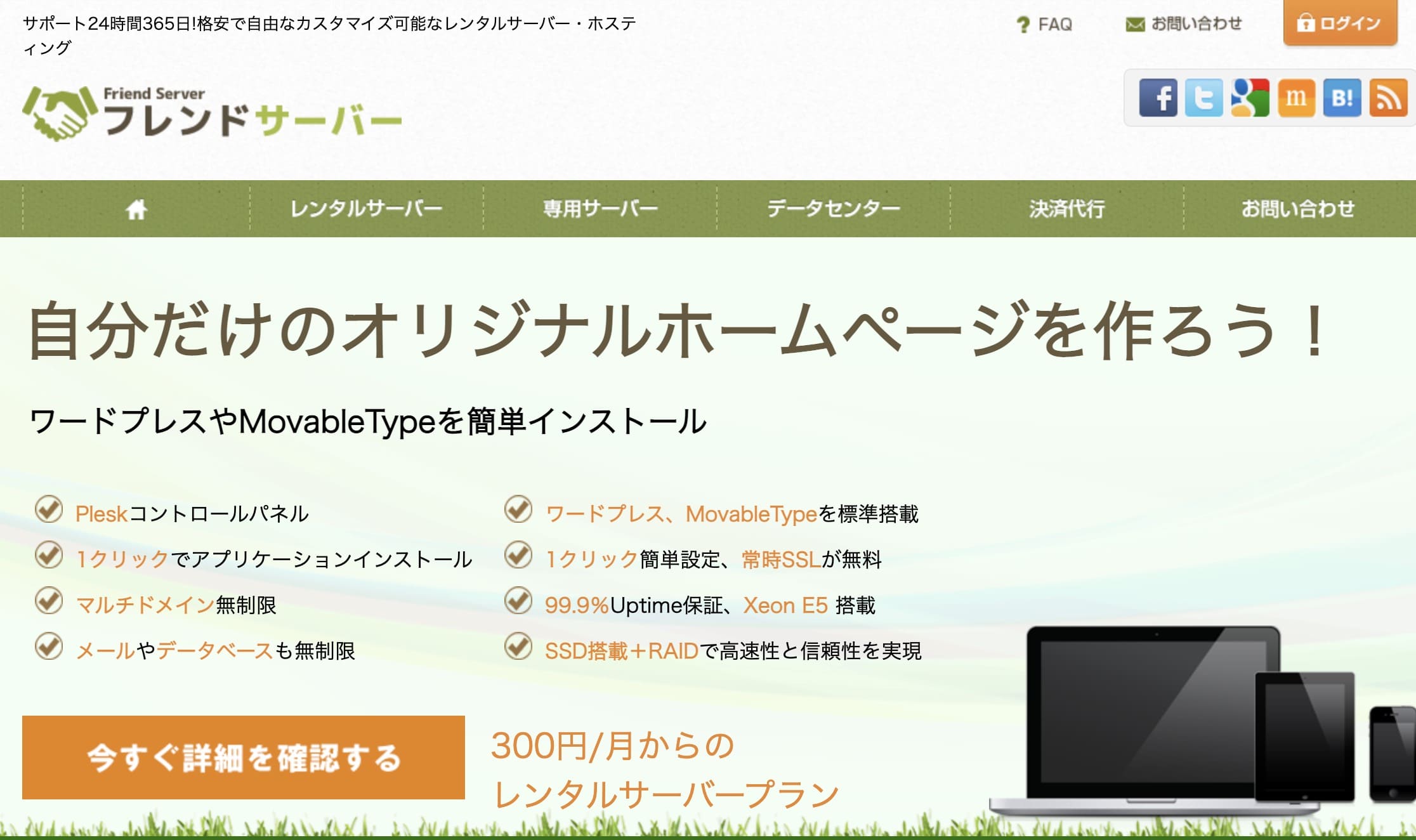The height and width of the screenshot is (840, 1416).
Task: Click the checkmark beside SSD搭載+RAID
Action: [518, 646]
